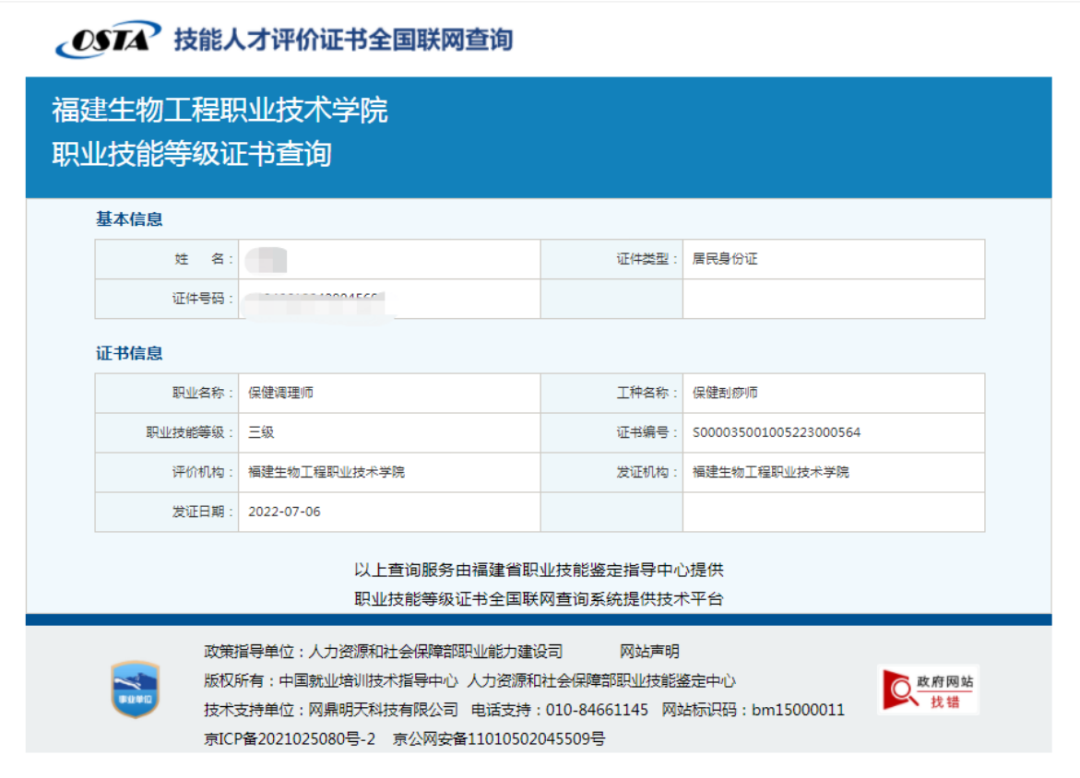
Task: Click the 发证日期 value 2022-07-06
Action: [284, 512]
